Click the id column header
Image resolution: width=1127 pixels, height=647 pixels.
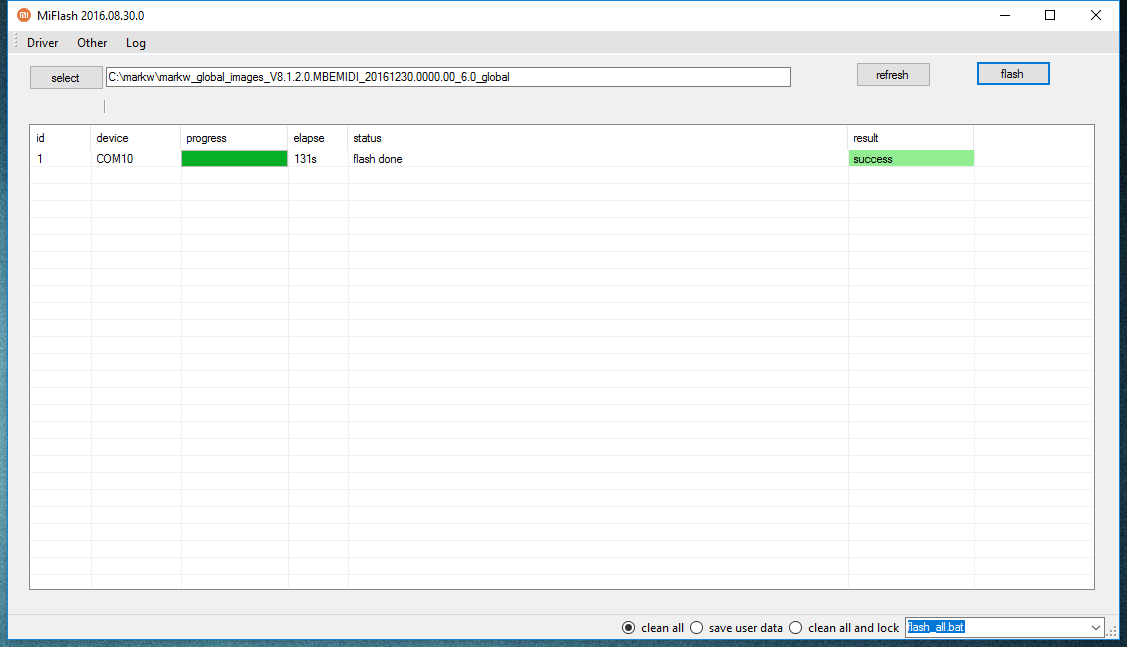point(60,138)
